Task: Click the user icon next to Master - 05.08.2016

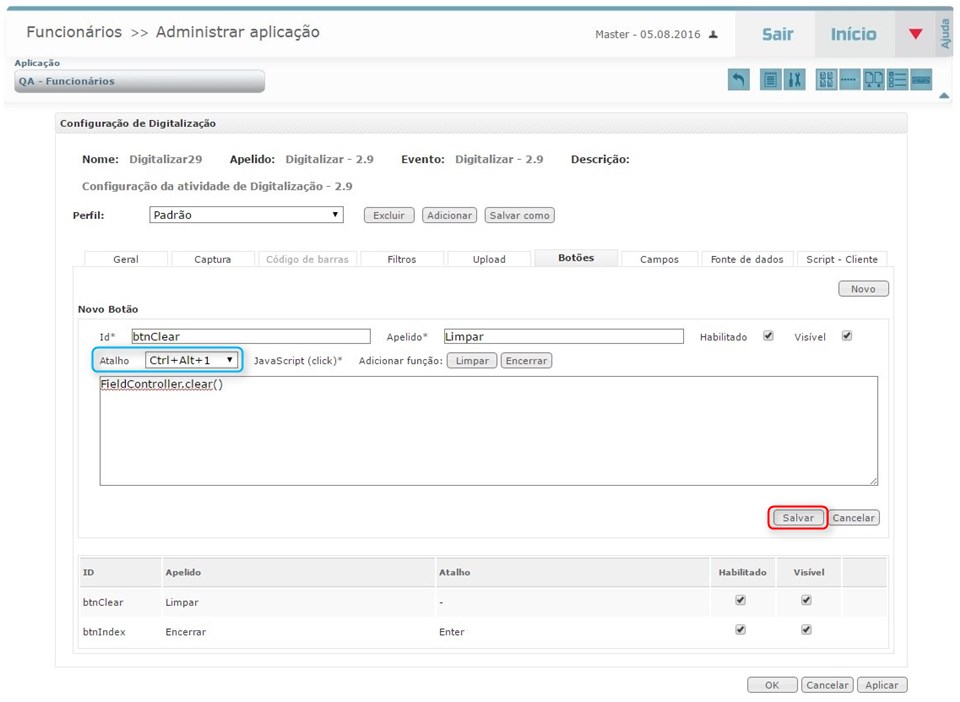Action: click(712, 33)
